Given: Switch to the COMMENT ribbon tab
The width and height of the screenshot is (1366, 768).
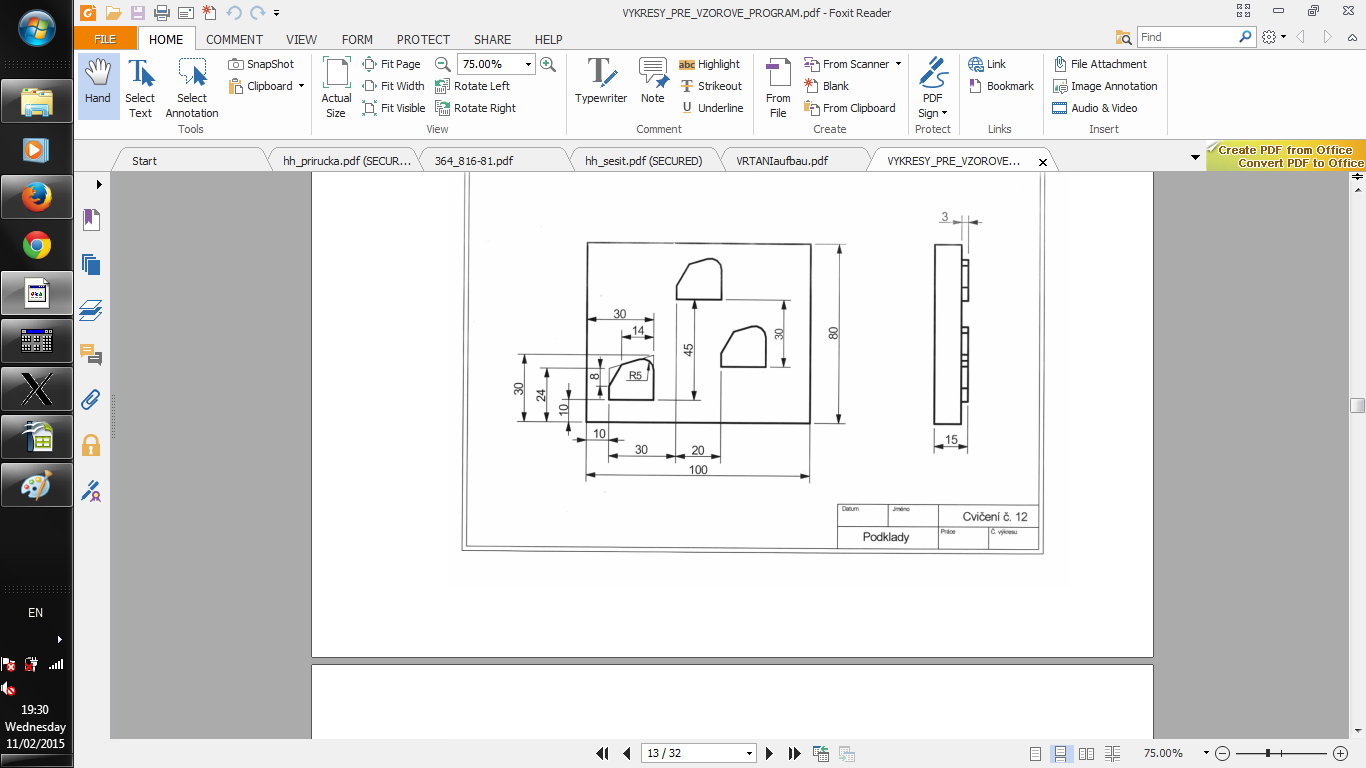Looking at the screenshot, I should (x=234, y=40).
